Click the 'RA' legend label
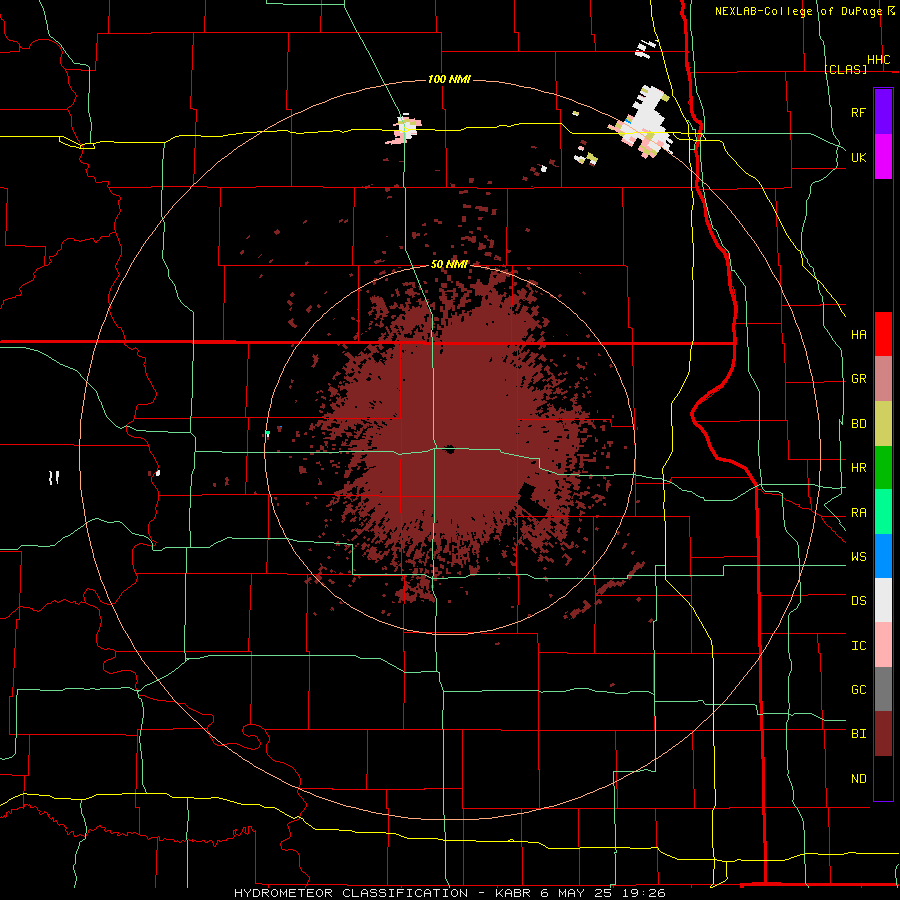Viewport: 900px width, 900px height. click(858, 513)
